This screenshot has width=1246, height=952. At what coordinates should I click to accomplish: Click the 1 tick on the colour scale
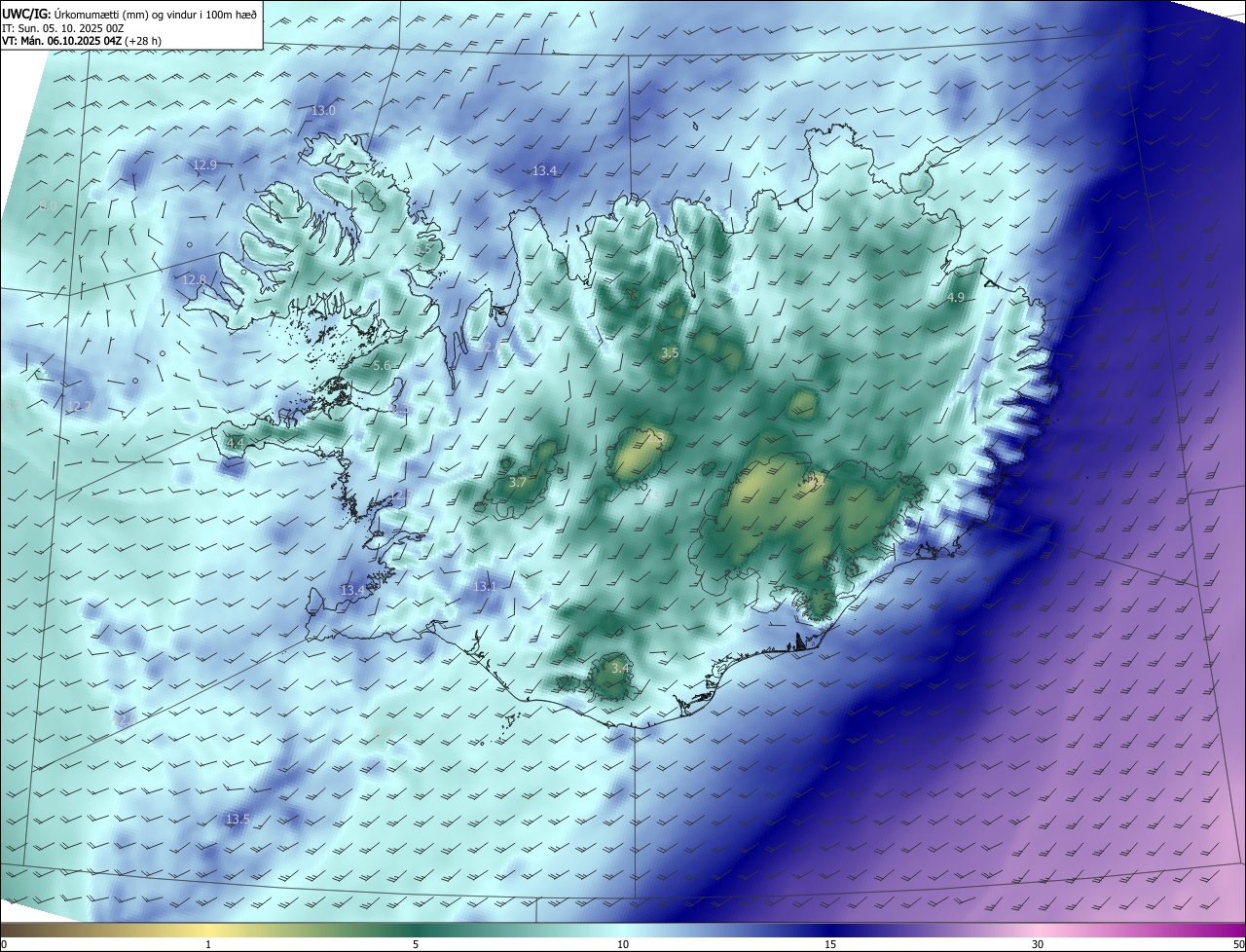(x=208, y=944)
